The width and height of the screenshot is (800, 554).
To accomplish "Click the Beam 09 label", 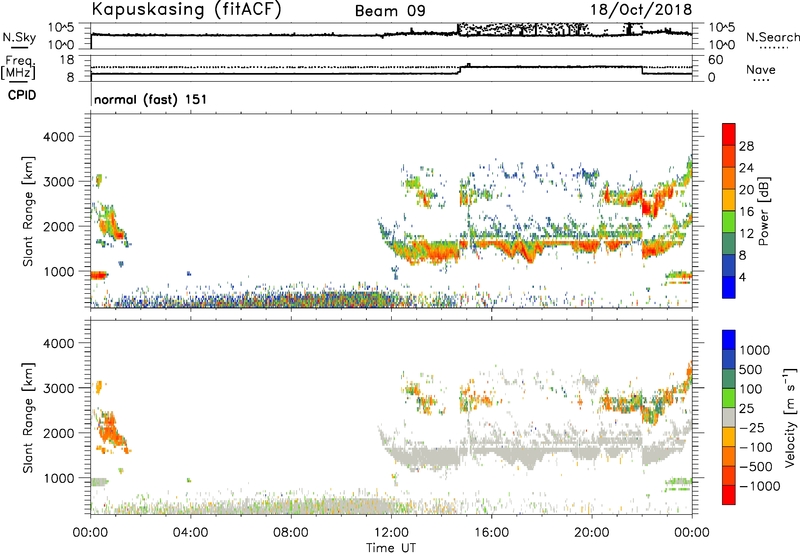I will pos(390,11).
